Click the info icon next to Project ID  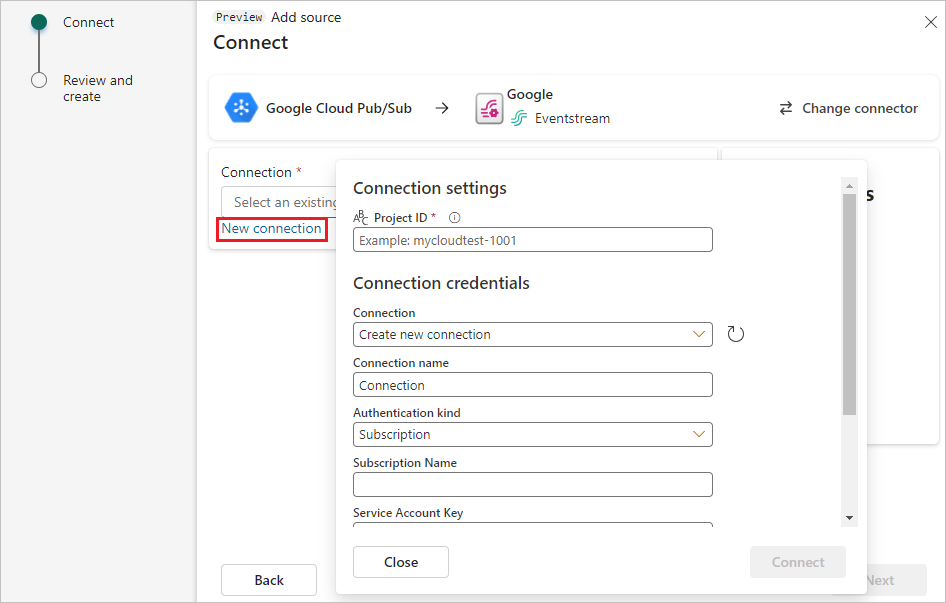455,217
